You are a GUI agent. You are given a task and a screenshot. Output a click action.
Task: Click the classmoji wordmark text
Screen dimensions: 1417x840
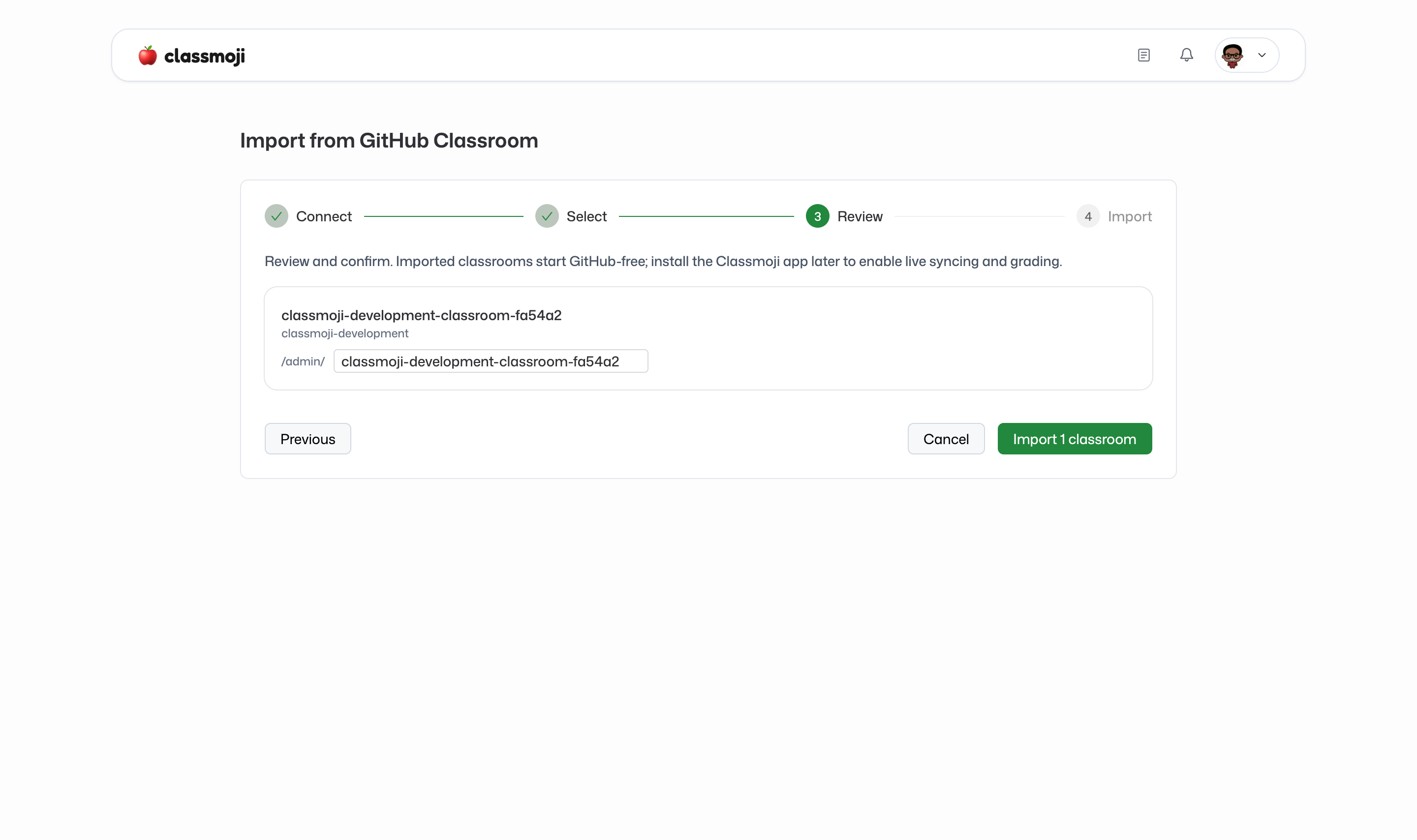tap(204, 56)
